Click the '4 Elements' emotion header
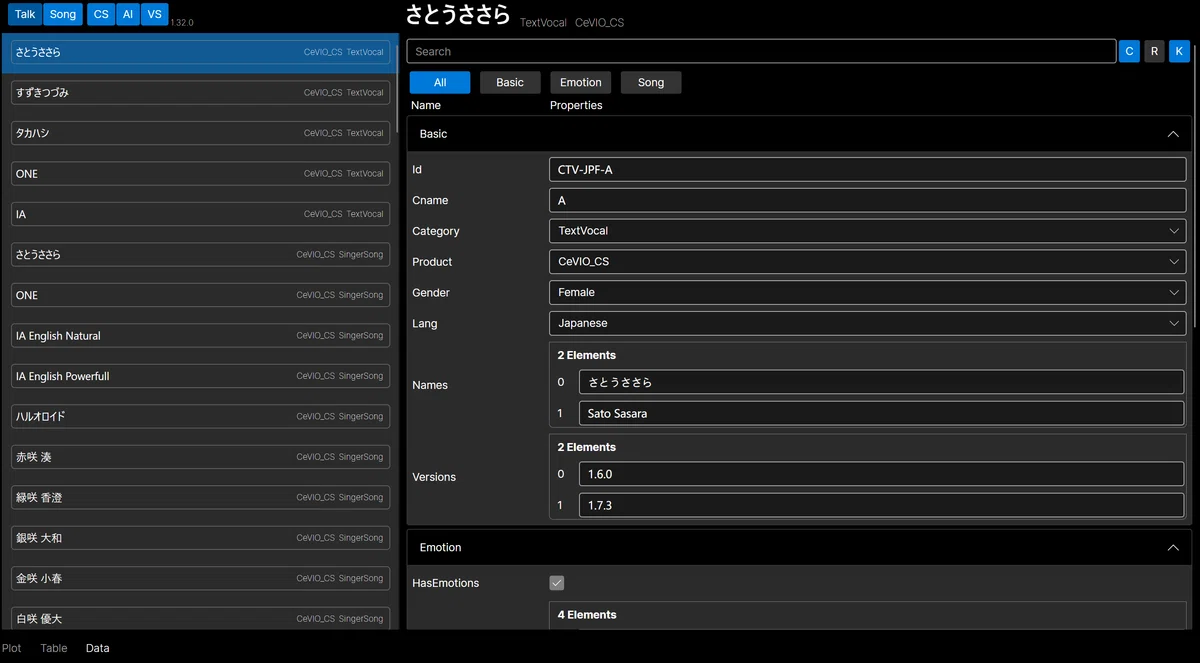 pos(587,615)
